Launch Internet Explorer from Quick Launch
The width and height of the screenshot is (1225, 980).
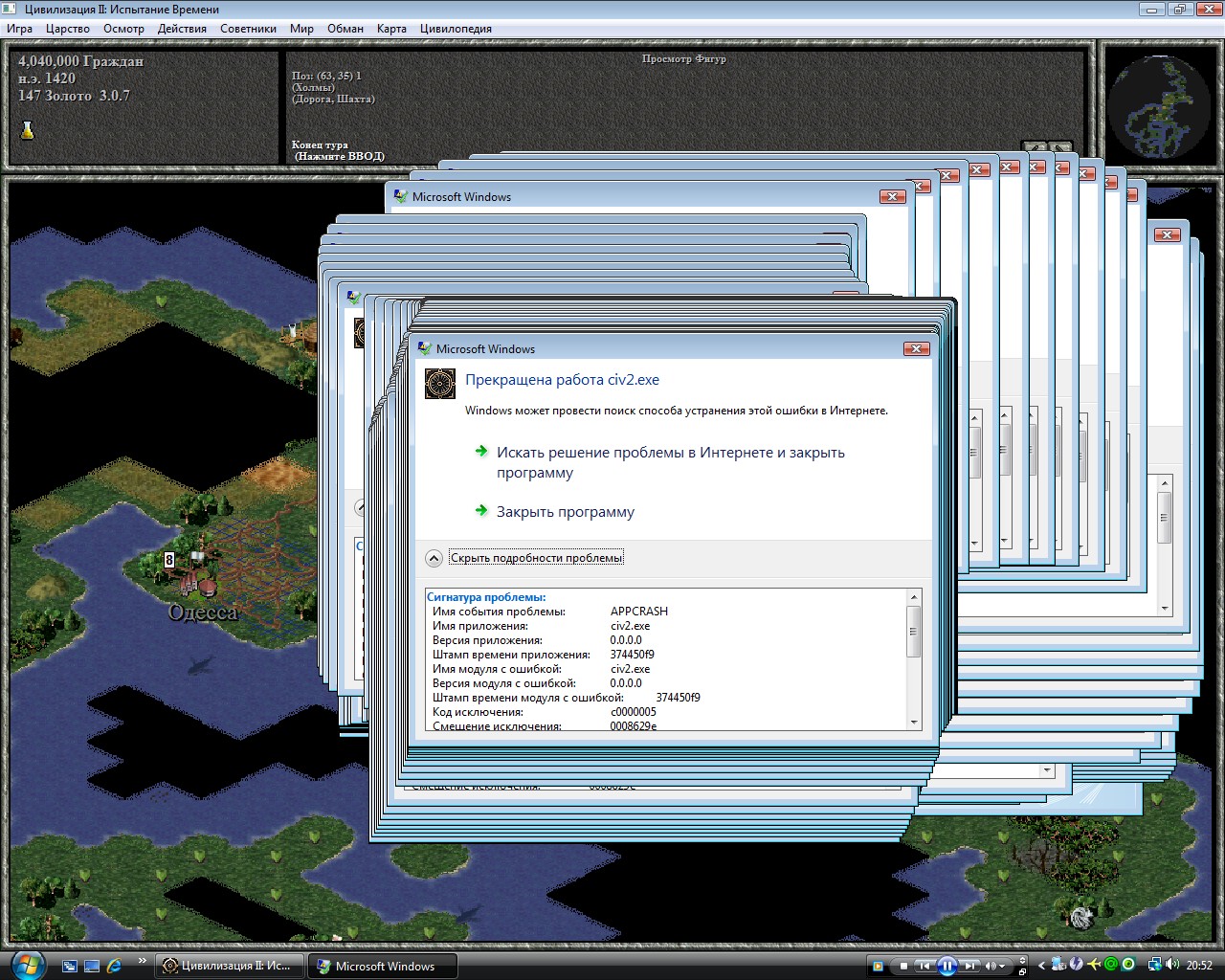(x=114, y=966)
